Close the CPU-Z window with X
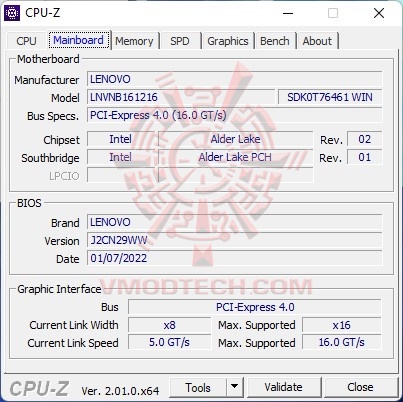403x402 pixels. click(379, 13)
